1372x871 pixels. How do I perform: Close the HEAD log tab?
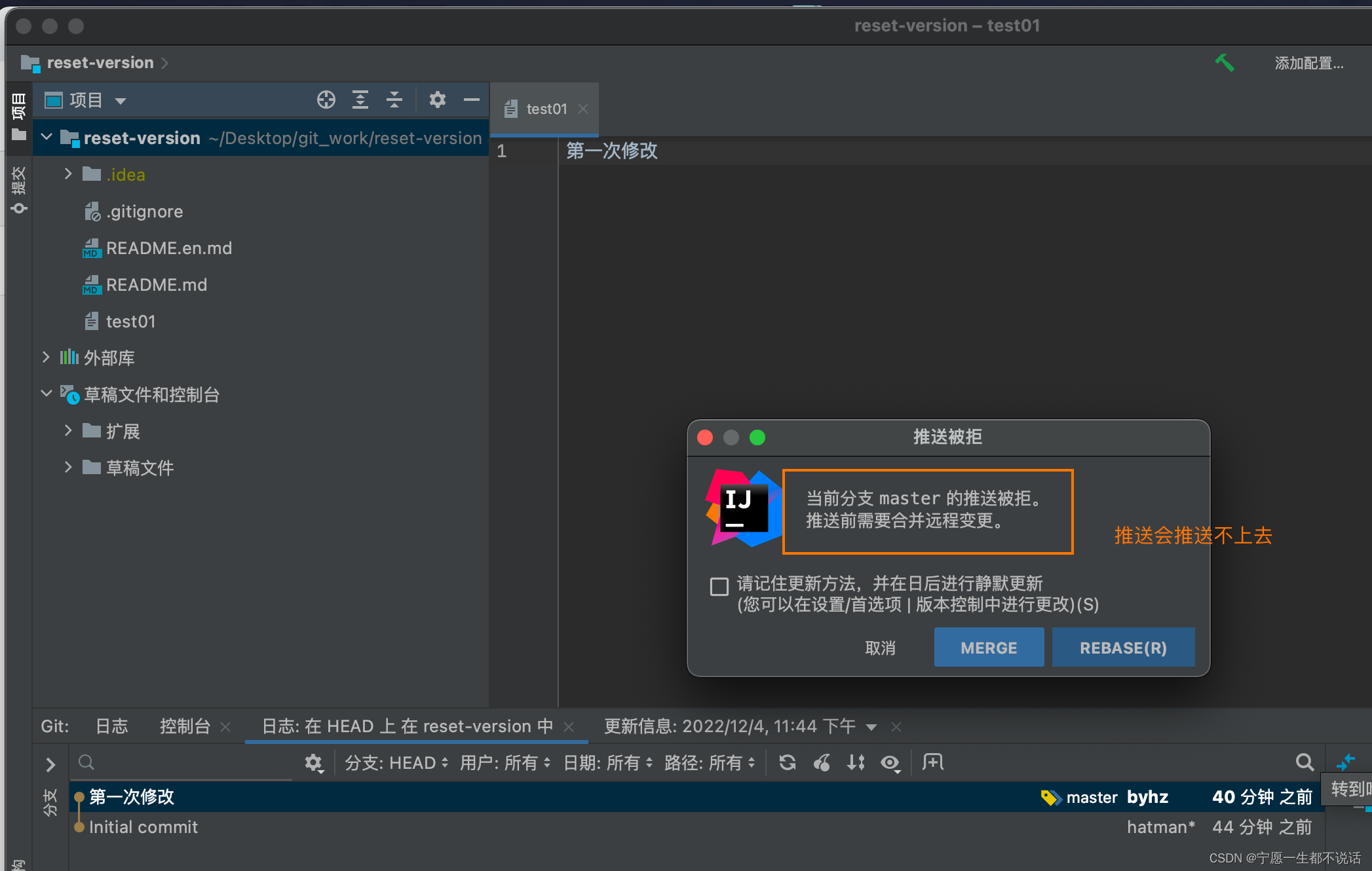569,727
